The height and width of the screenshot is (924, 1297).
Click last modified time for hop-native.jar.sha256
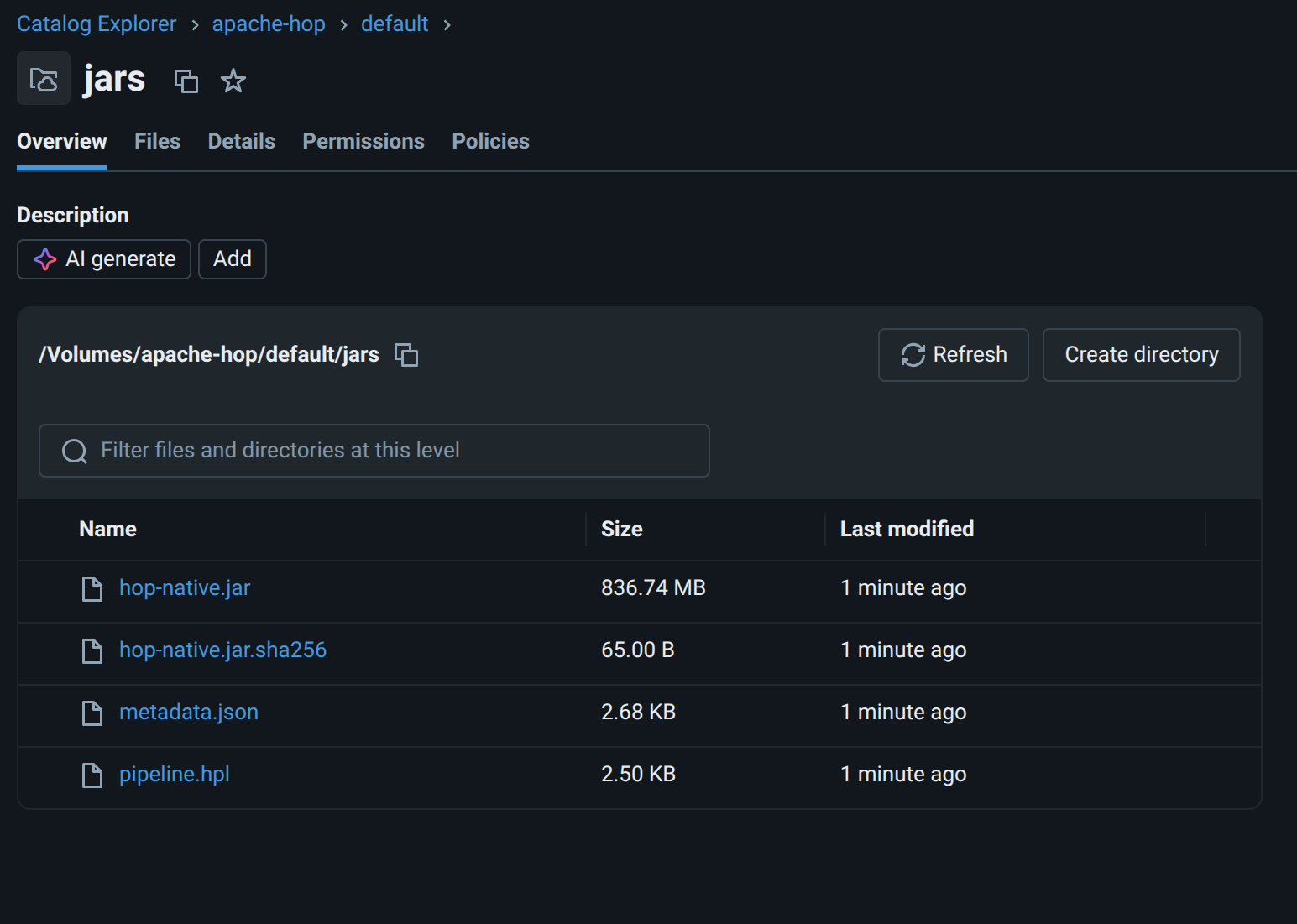[903, 650]
